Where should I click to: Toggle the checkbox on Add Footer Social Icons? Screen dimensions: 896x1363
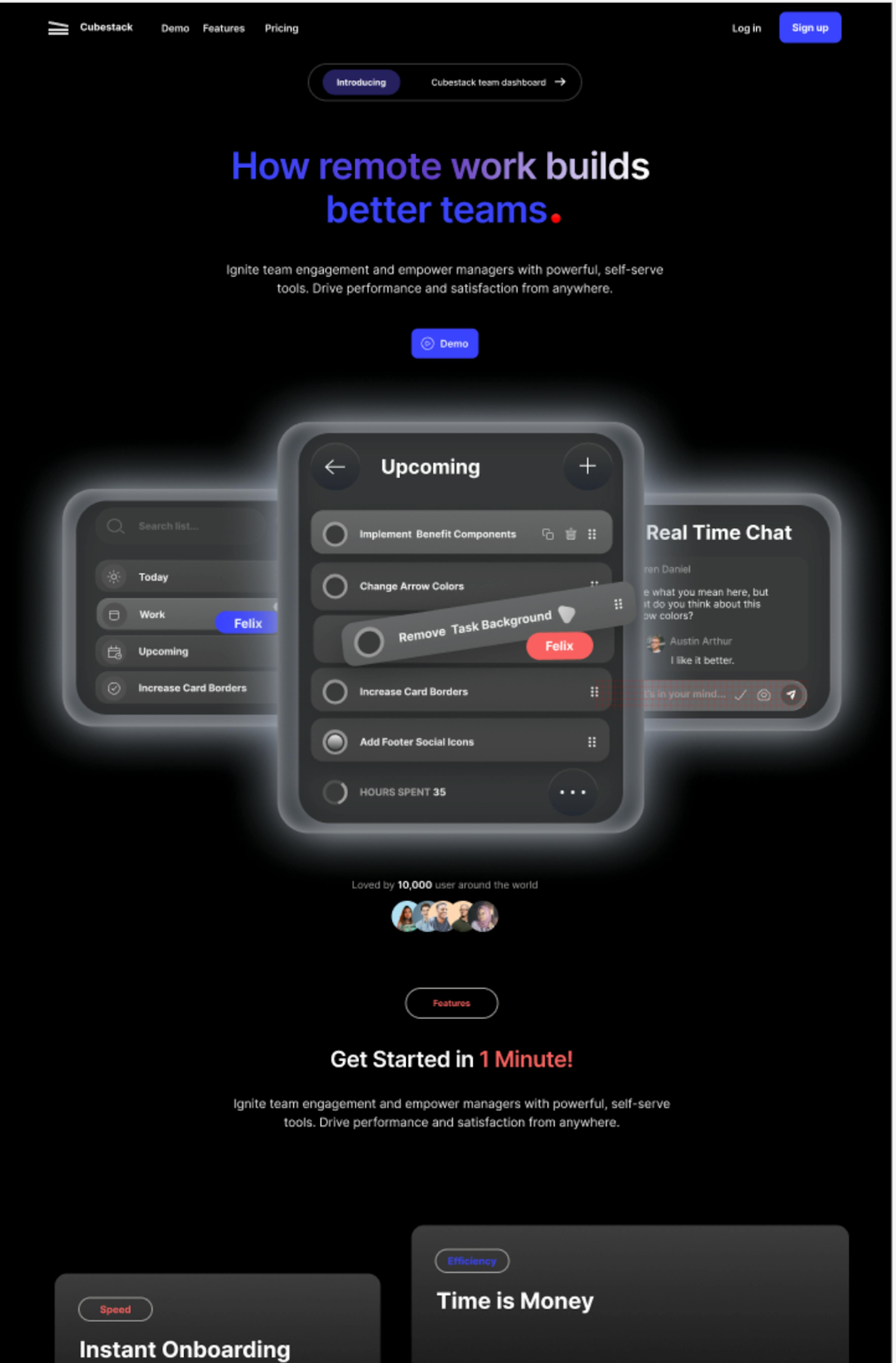click(336, 741)
